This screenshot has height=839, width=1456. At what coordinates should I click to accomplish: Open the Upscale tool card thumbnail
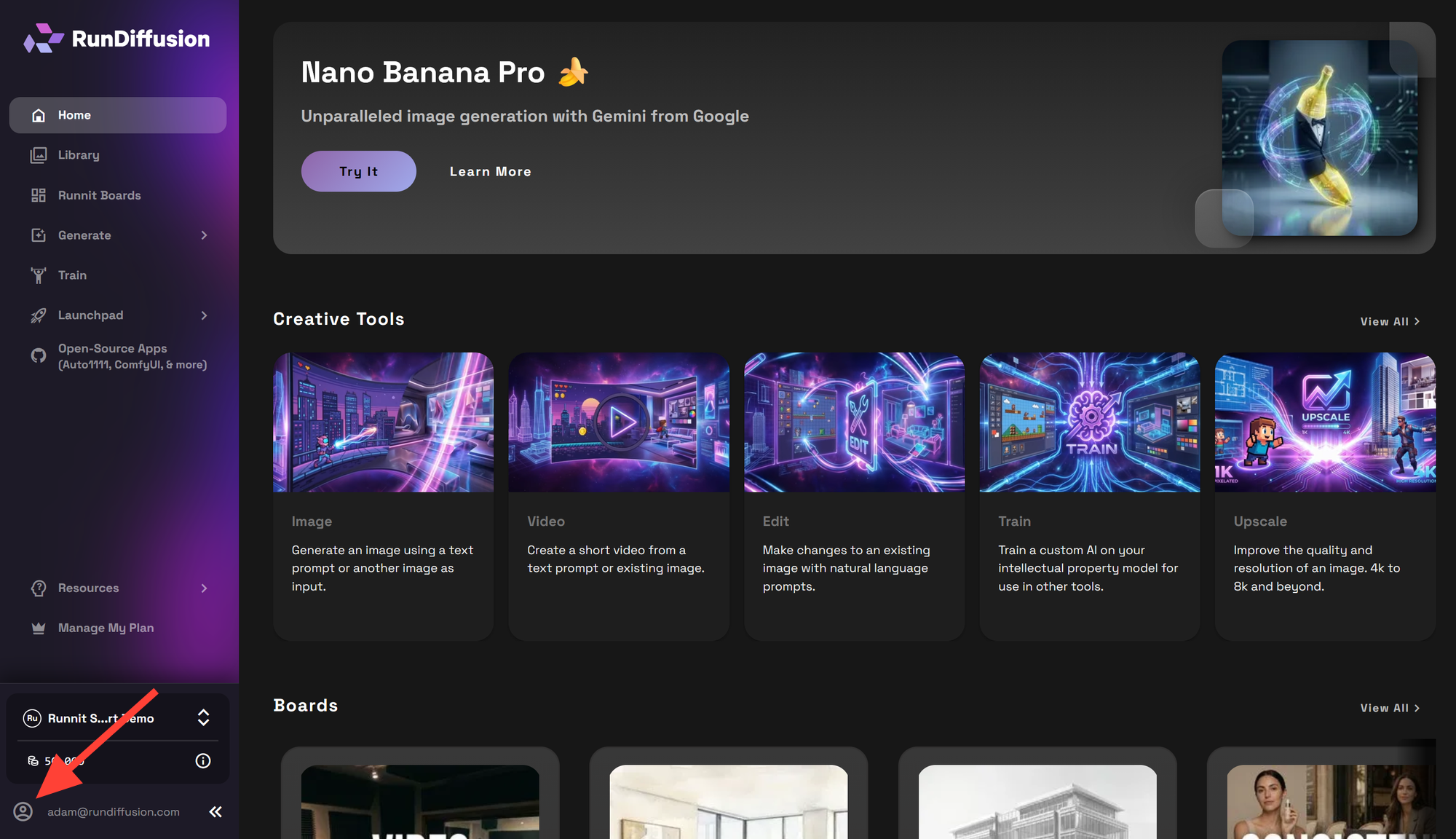coord(1324,422)
